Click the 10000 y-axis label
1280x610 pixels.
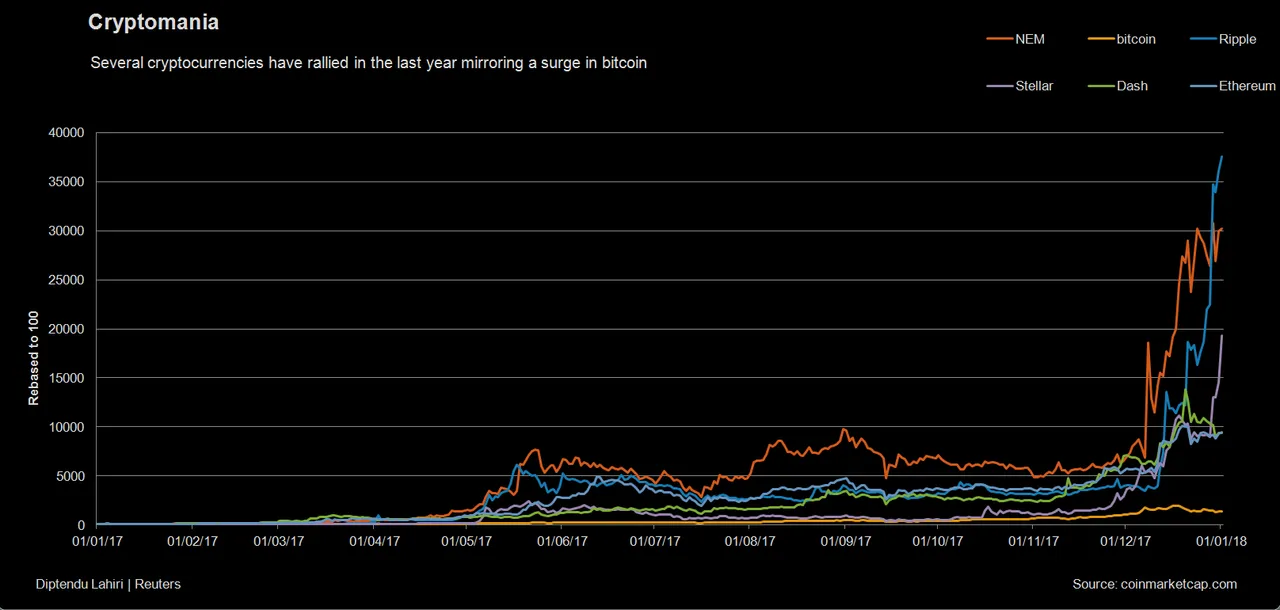pos(66,427)
